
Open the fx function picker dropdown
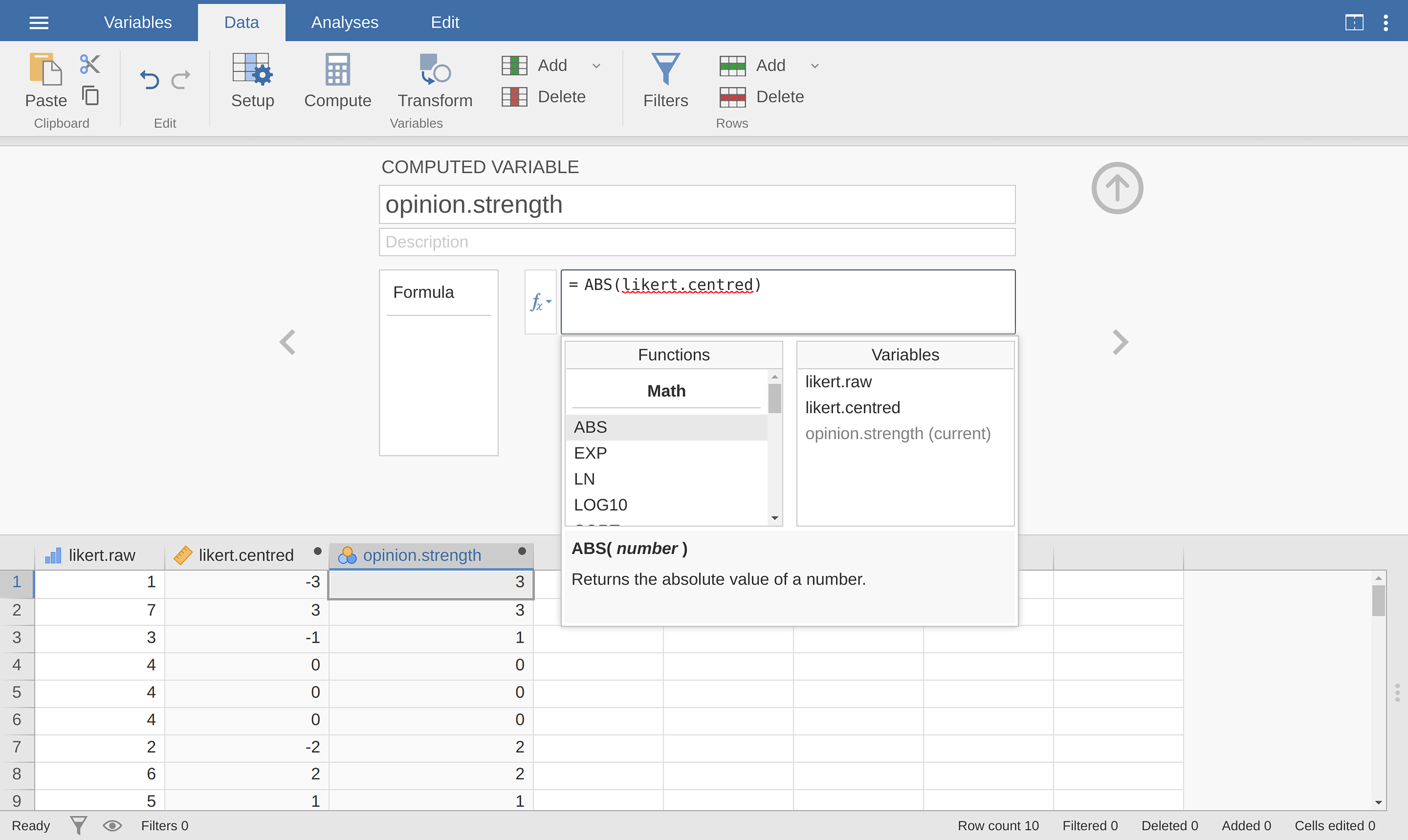pos(541,302)
